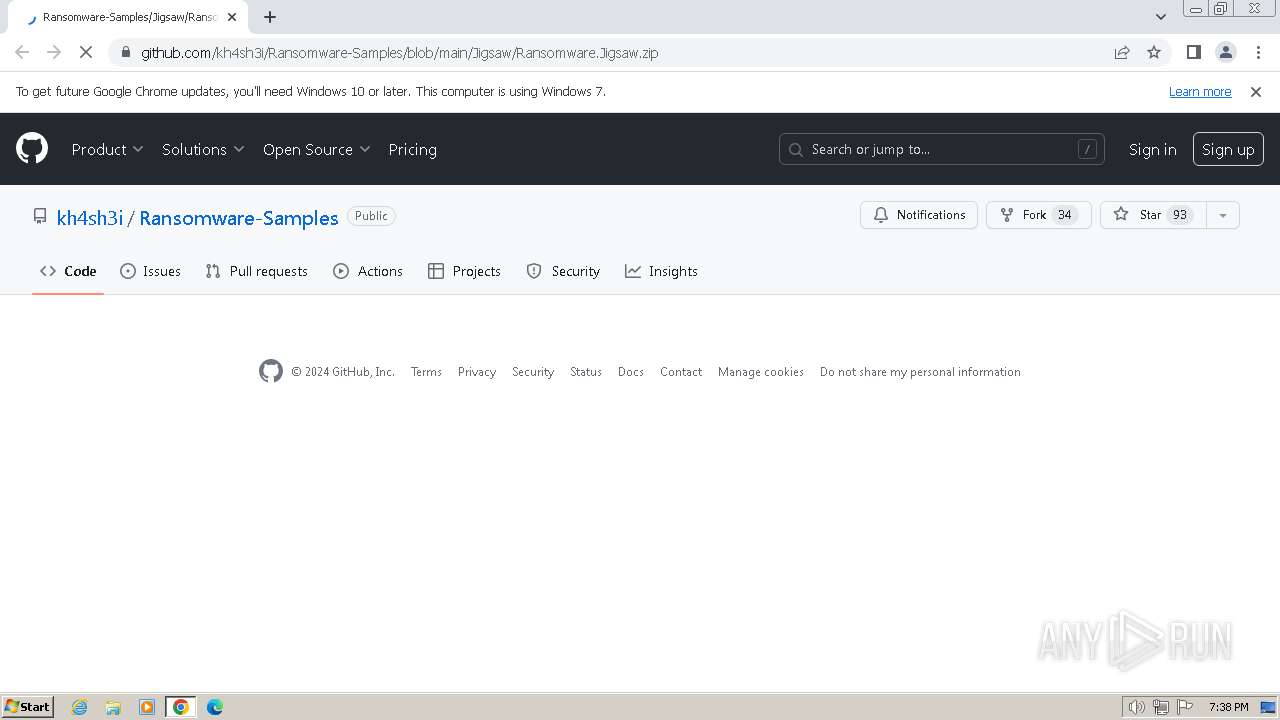Focus the Search or jump to field
The image size is (1280, 720).
[x=942, y=149]
